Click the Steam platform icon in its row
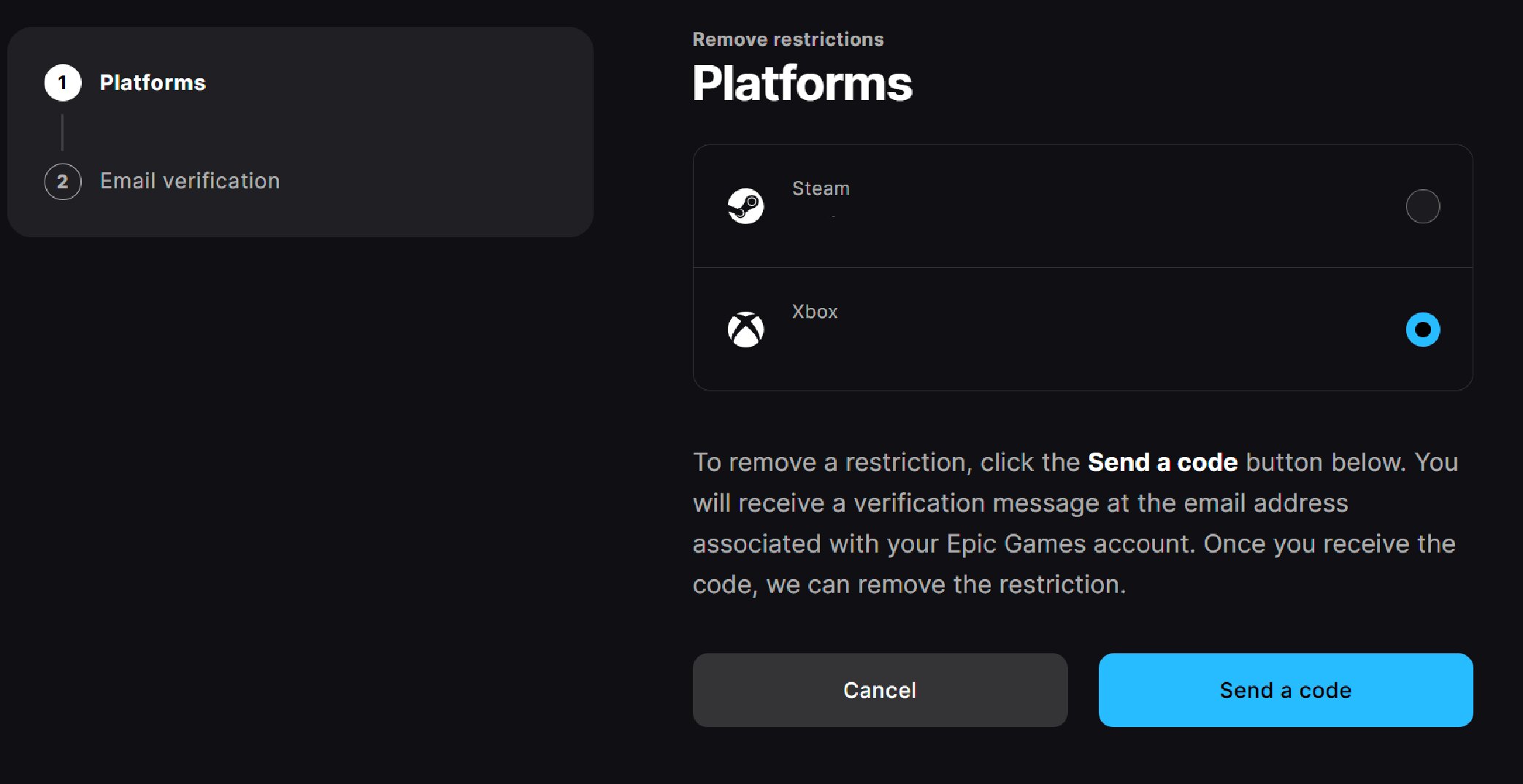1523x784 pixels. pos(746,205)
